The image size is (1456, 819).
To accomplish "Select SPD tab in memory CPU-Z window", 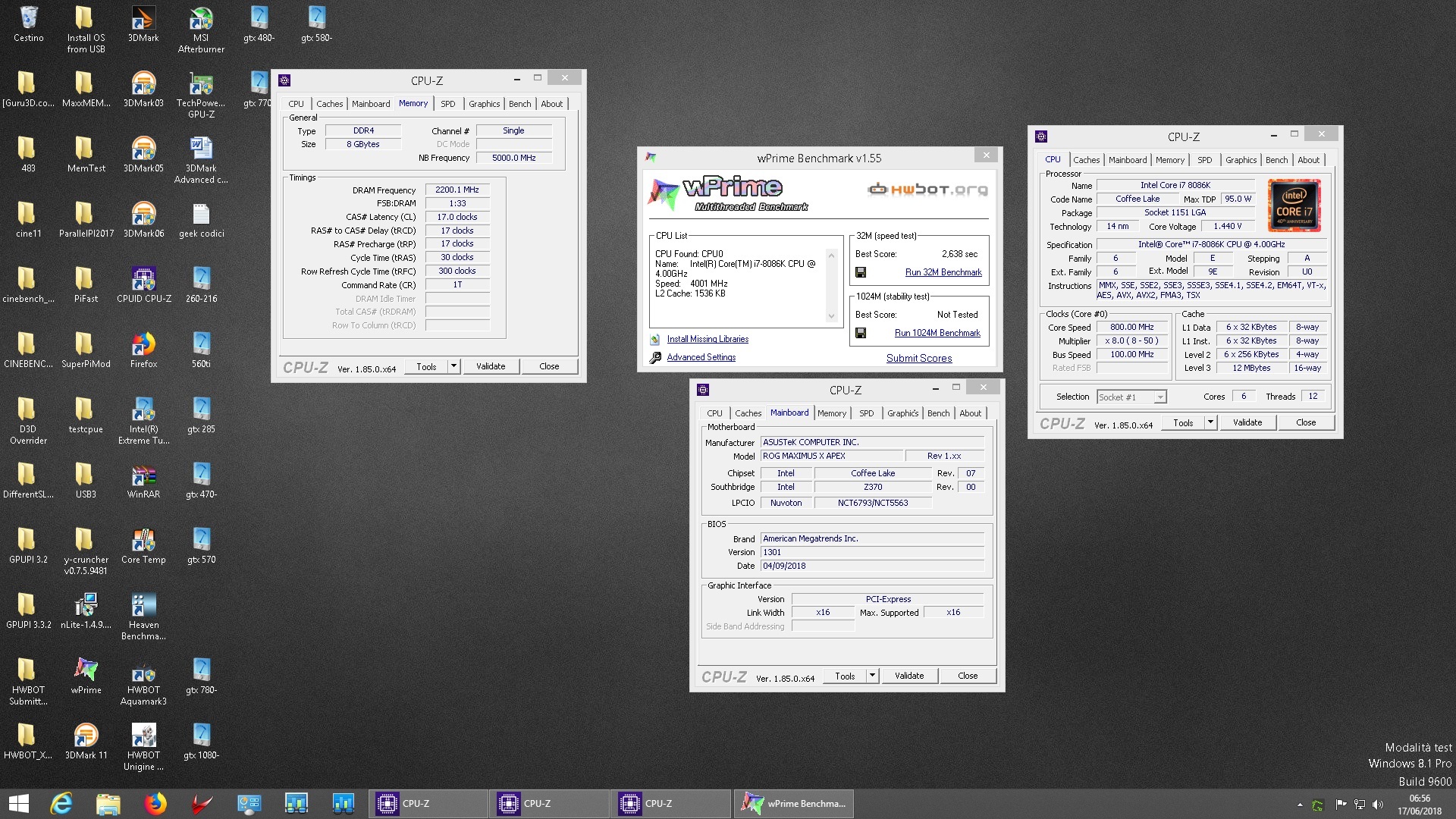I will coord(448,104).
